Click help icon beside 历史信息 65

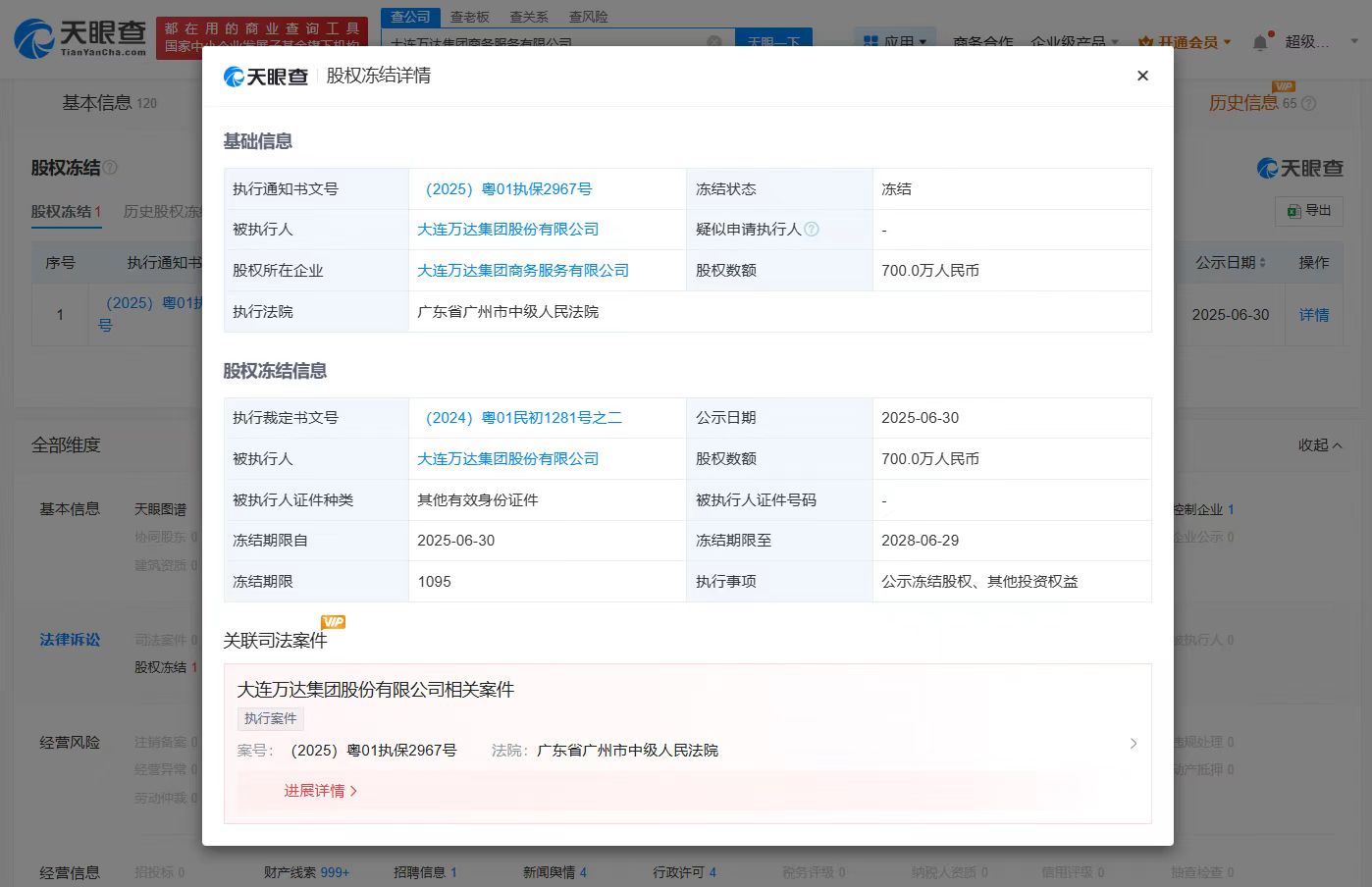click(1308, 103)
